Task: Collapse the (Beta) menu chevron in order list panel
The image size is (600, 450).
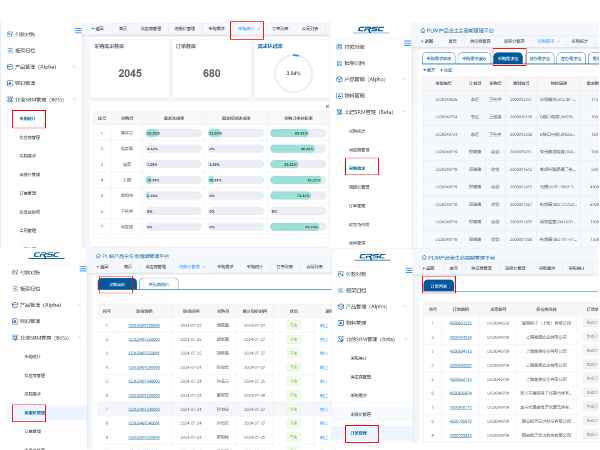Action: click(x=405, y=339)
